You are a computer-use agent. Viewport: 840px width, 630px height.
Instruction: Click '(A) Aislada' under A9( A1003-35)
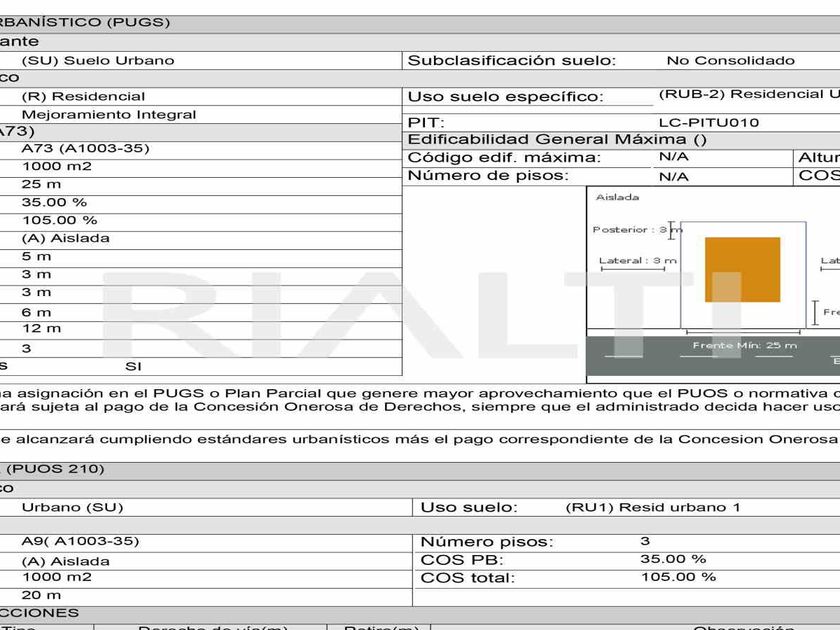pos(65,561)
